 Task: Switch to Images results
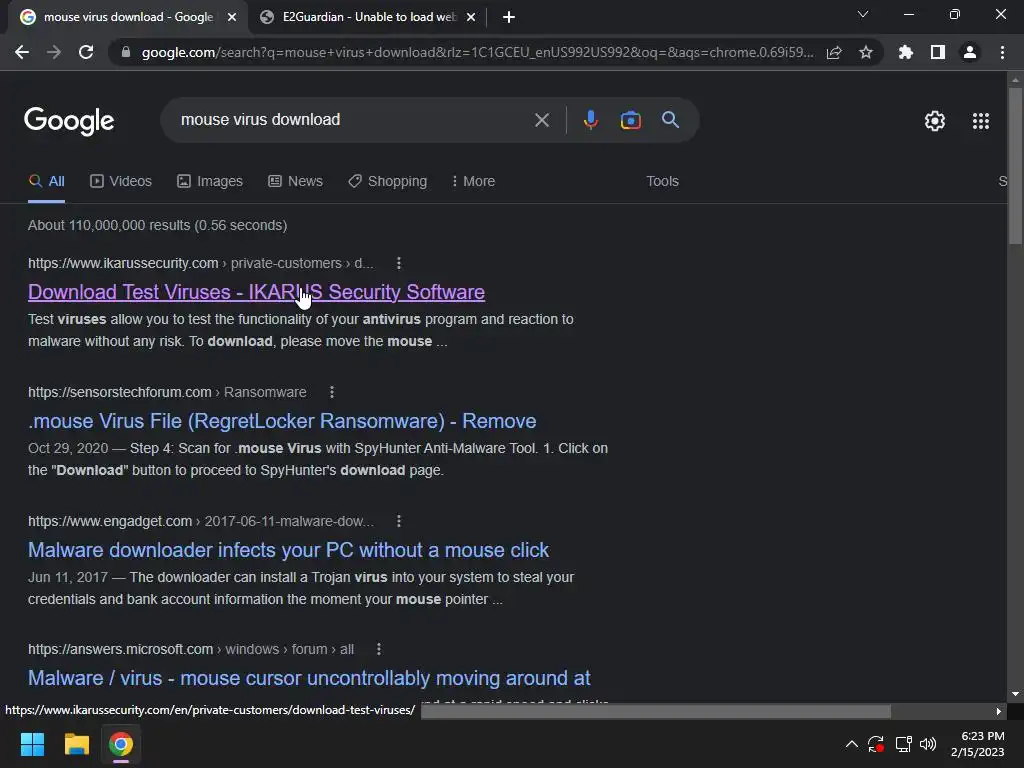210,182
